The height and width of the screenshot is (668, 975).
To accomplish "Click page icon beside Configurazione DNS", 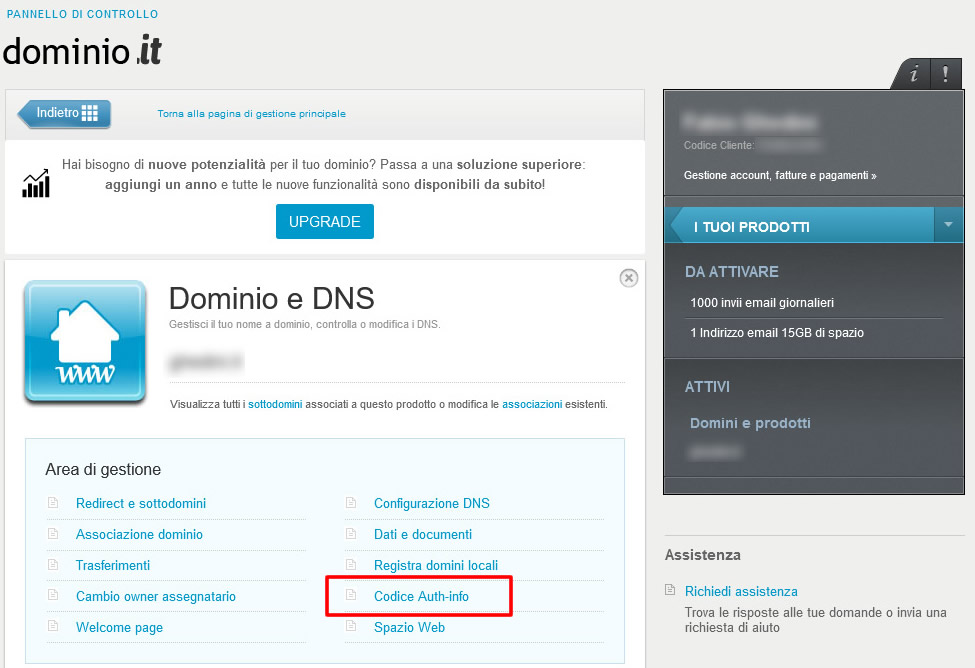I will 351,503.
